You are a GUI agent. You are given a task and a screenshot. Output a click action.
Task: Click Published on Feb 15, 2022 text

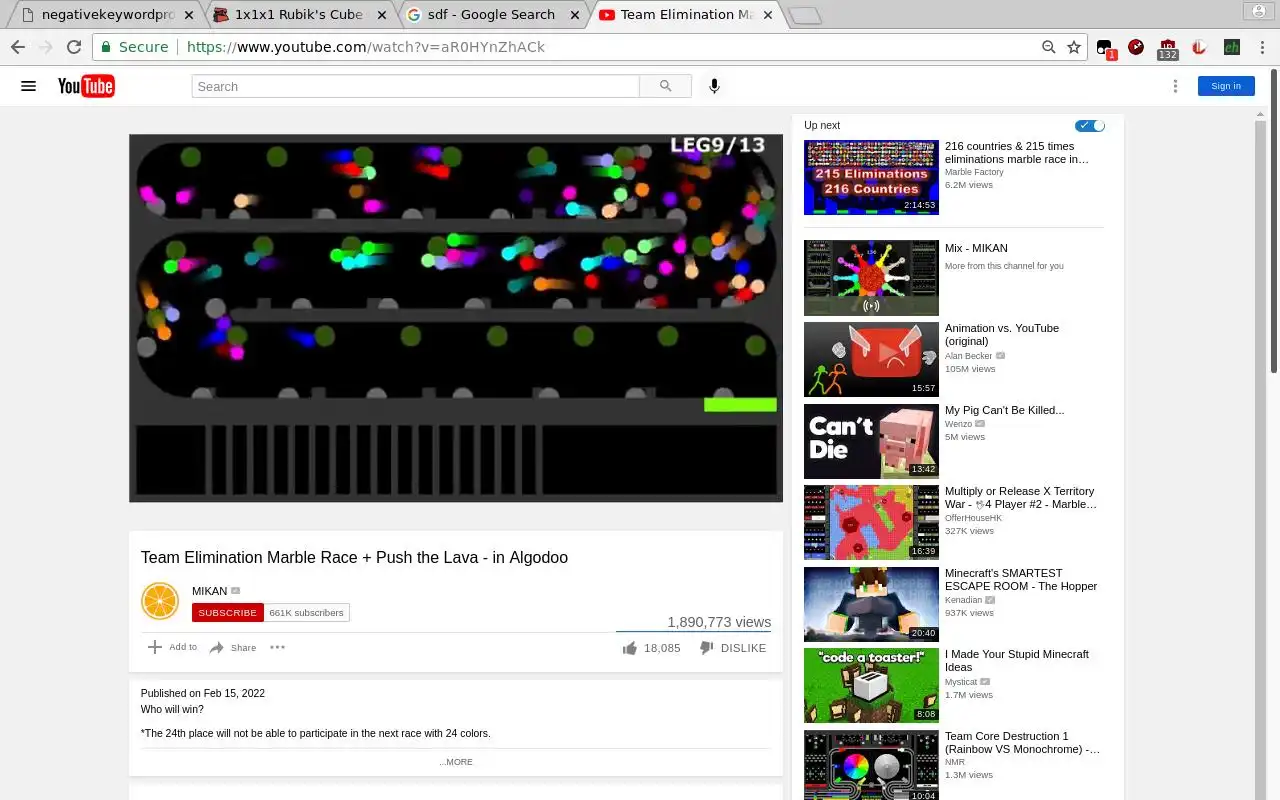tap(203, 693)
